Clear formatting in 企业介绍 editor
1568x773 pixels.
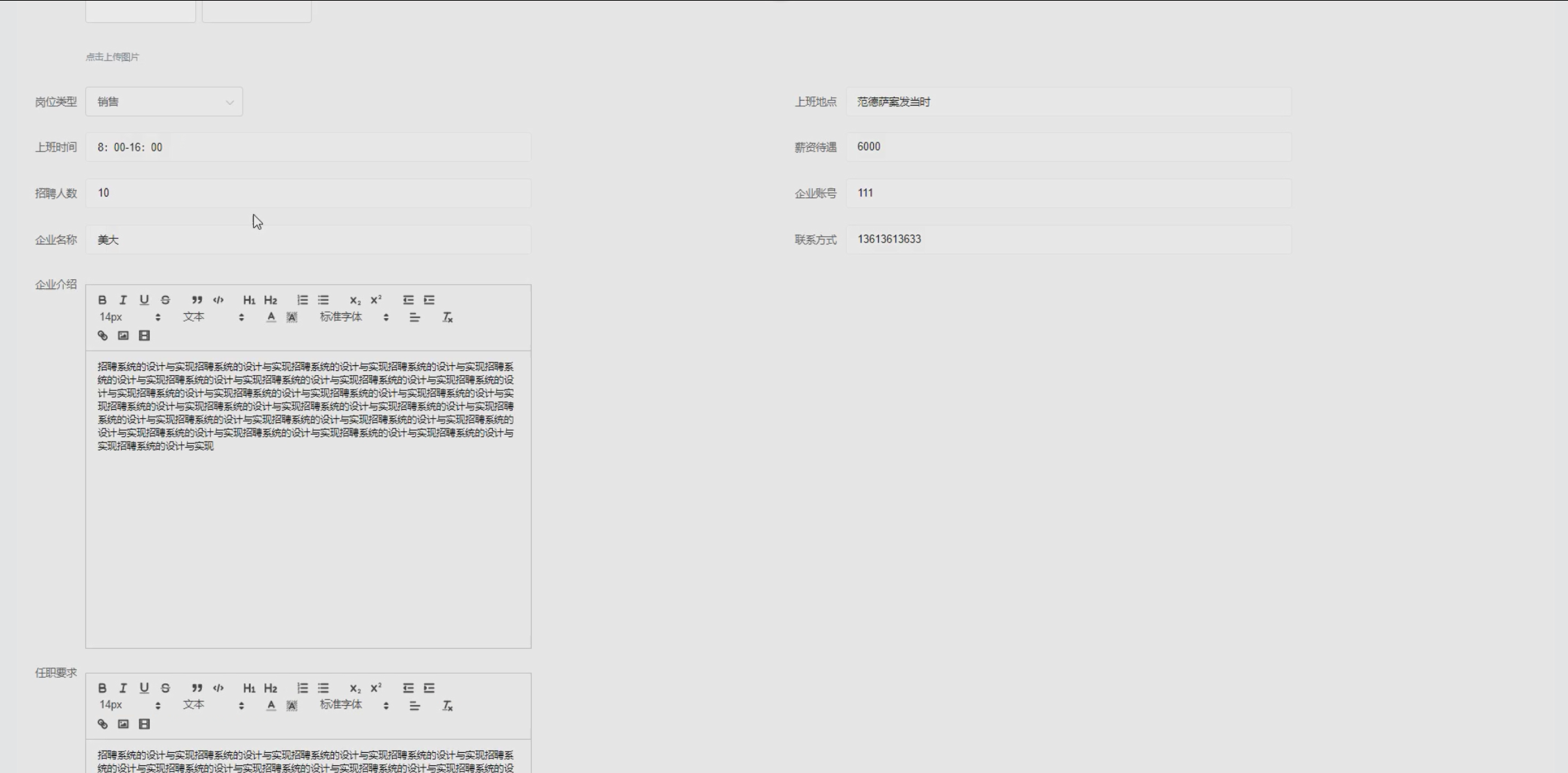448,317
